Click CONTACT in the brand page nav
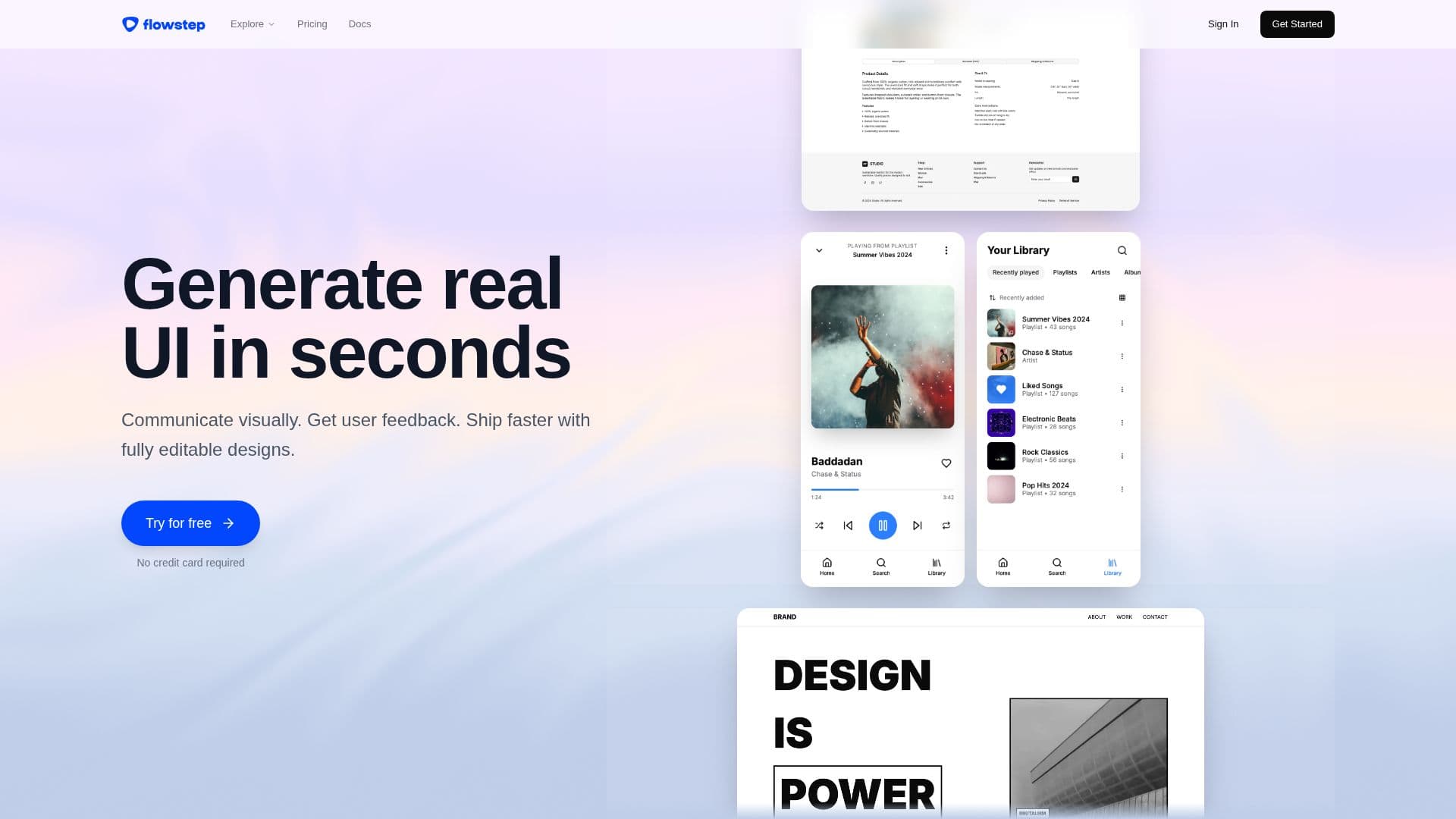This screenshot has width=1456, height=819. pyautogui.click(x=1155, y=617)
